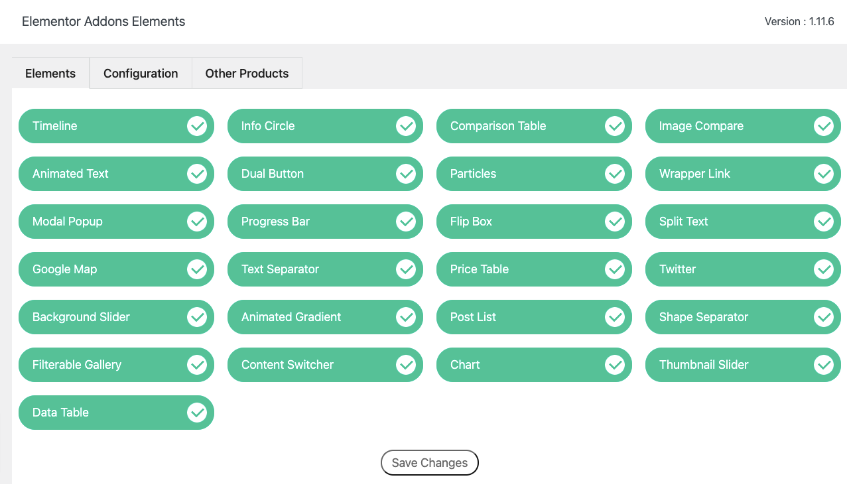Click the checkmark icon on Dual Button
Image resolution: width=847 pixels, height=484 pixels.
406,174
